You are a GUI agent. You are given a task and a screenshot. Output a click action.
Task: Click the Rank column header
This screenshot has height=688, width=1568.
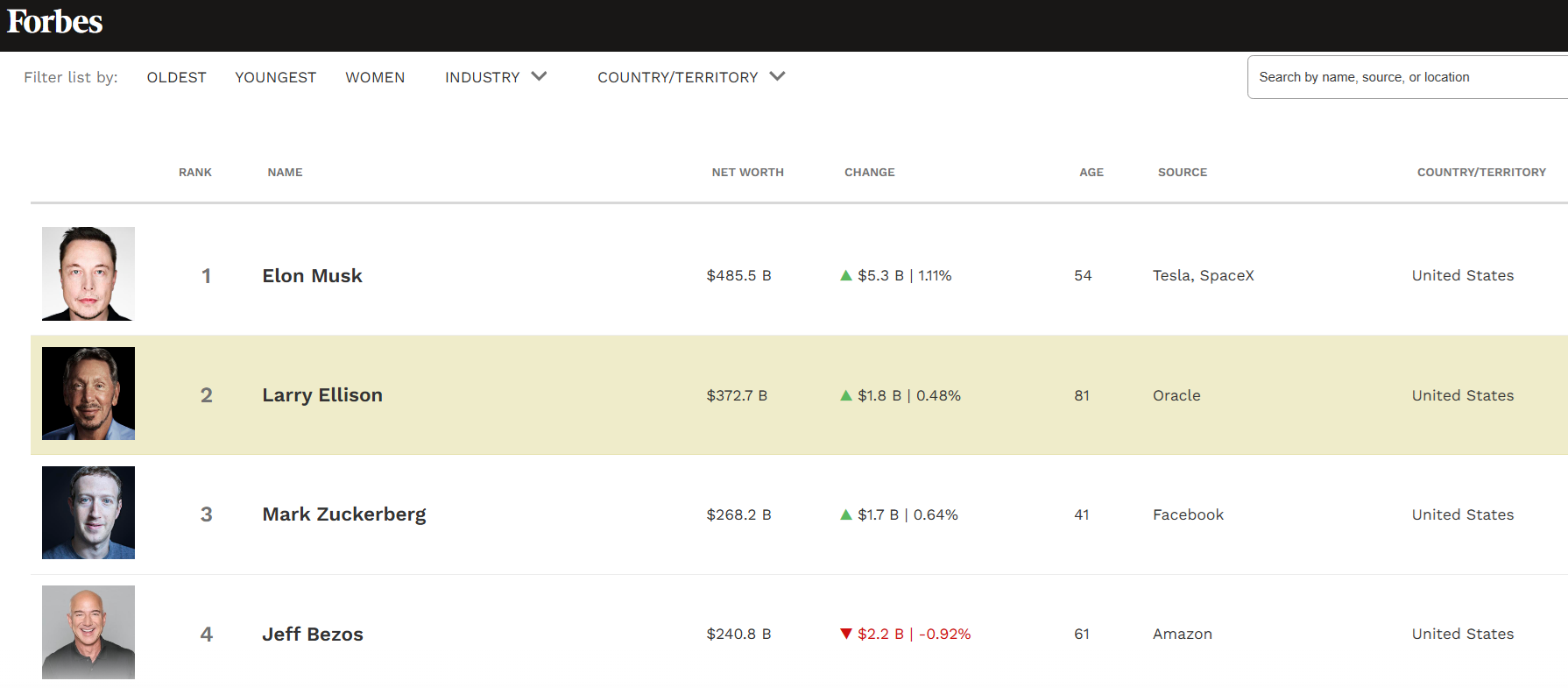[195, 173]
